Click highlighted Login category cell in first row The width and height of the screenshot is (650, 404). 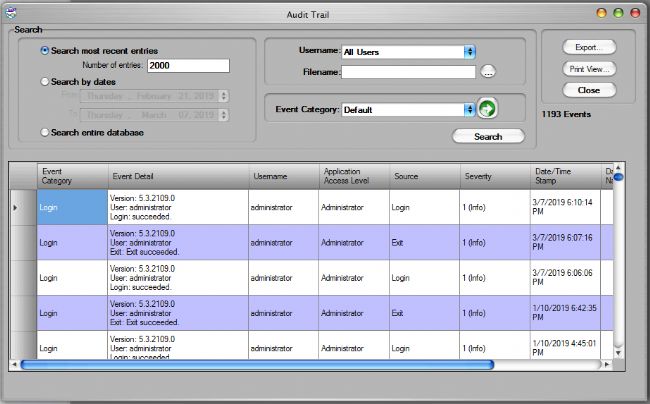coord(72,207)
